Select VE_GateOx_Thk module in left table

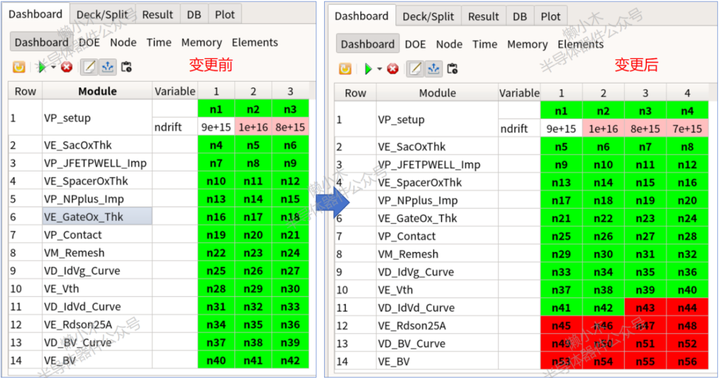point(97,216)
